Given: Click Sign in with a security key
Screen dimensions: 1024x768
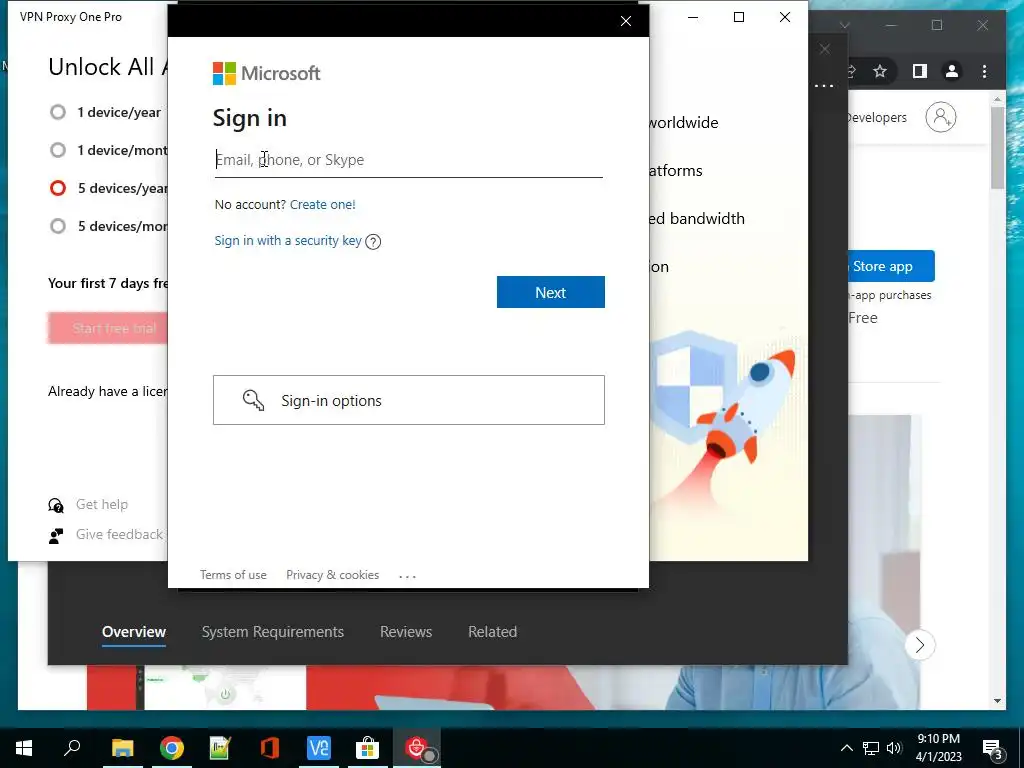Looking at the screenshot, I should pyautogui.click(x=288, y=240).
